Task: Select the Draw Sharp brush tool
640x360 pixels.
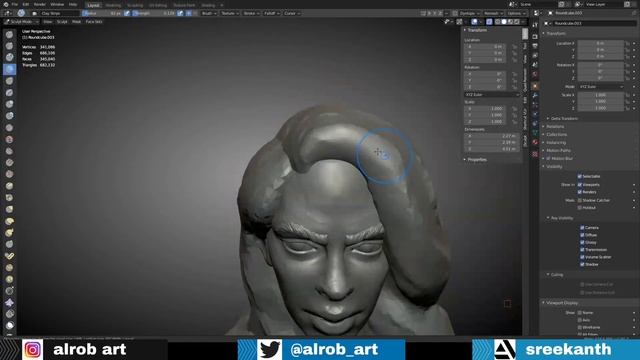Action: click(x=9, y=46)
